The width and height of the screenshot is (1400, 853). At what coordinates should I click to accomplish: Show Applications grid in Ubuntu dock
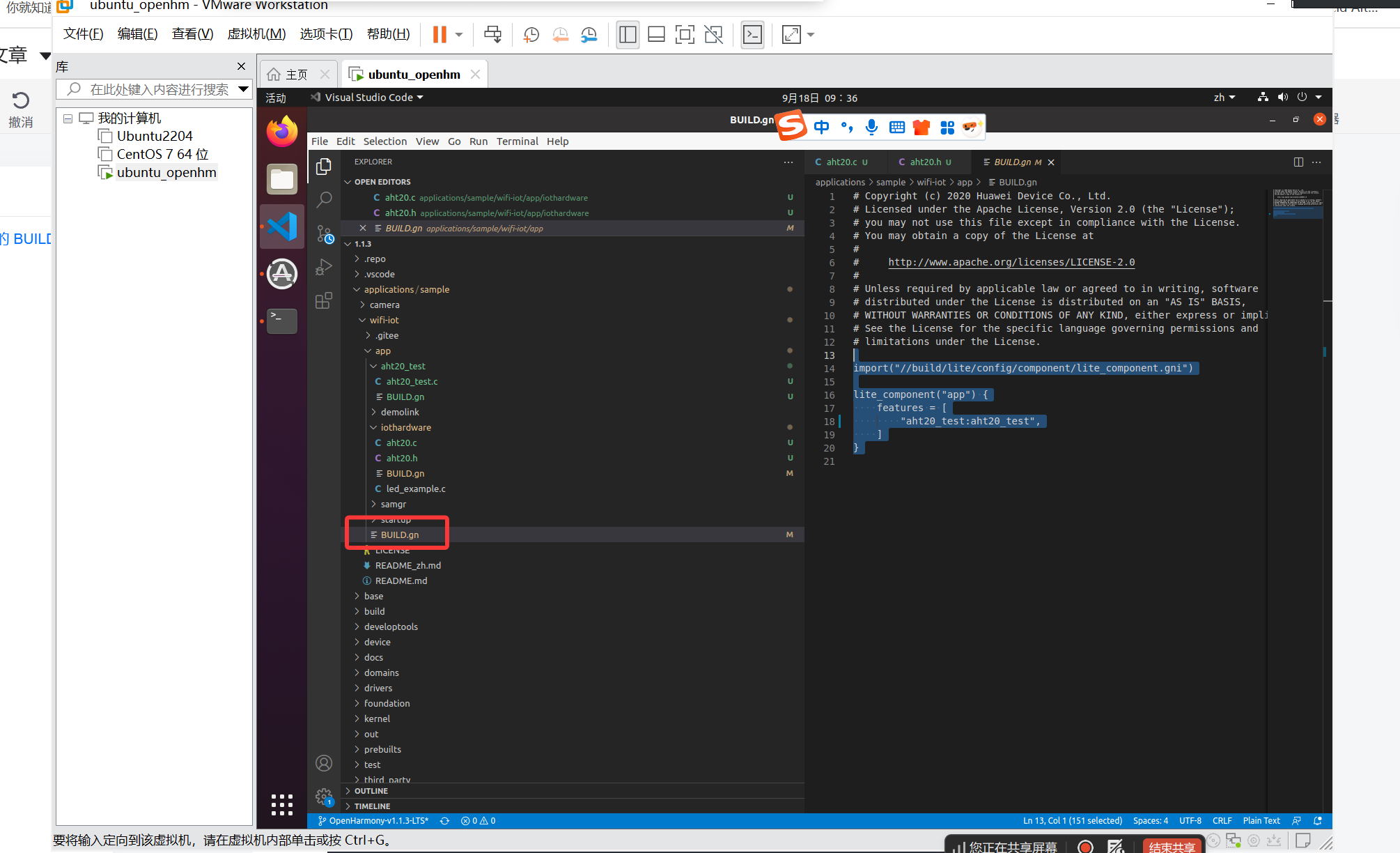point(282,804)
